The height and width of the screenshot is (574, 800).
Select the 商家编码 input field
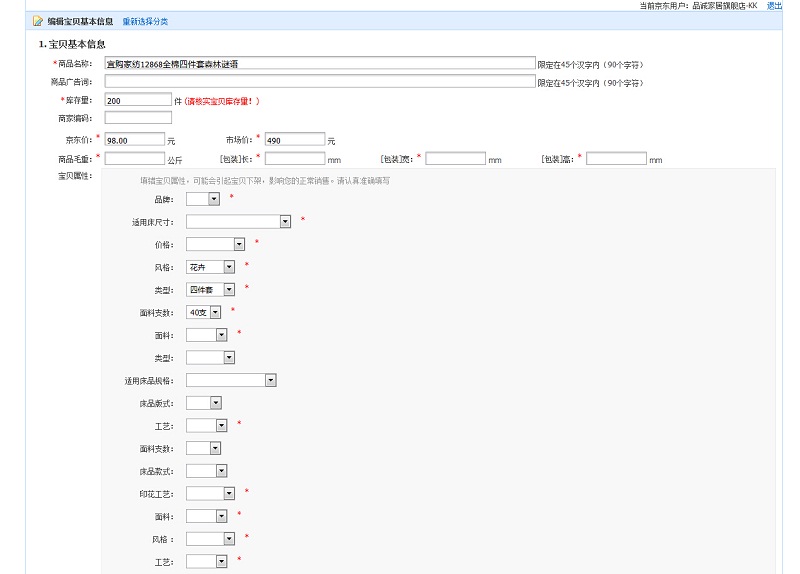click(x=138, y=118)
